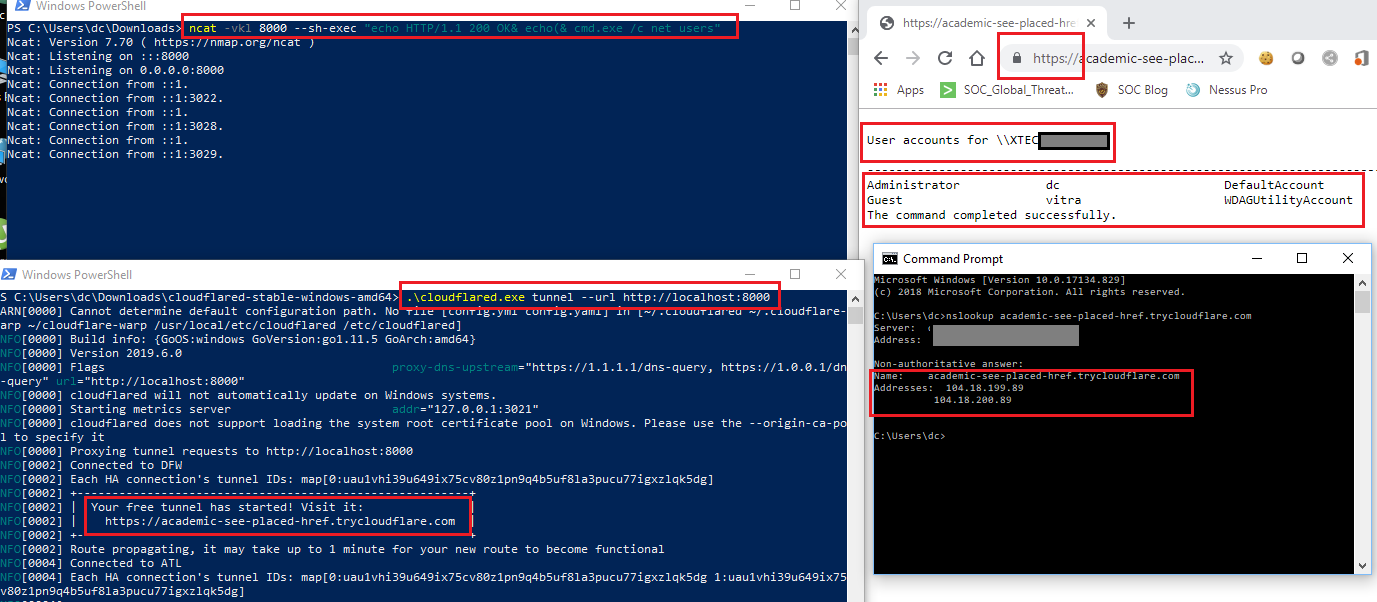This screenshot has height=602, width=1377.
Task: Click 'Administrator' account name in browser
Action: (x=913, y=185)
